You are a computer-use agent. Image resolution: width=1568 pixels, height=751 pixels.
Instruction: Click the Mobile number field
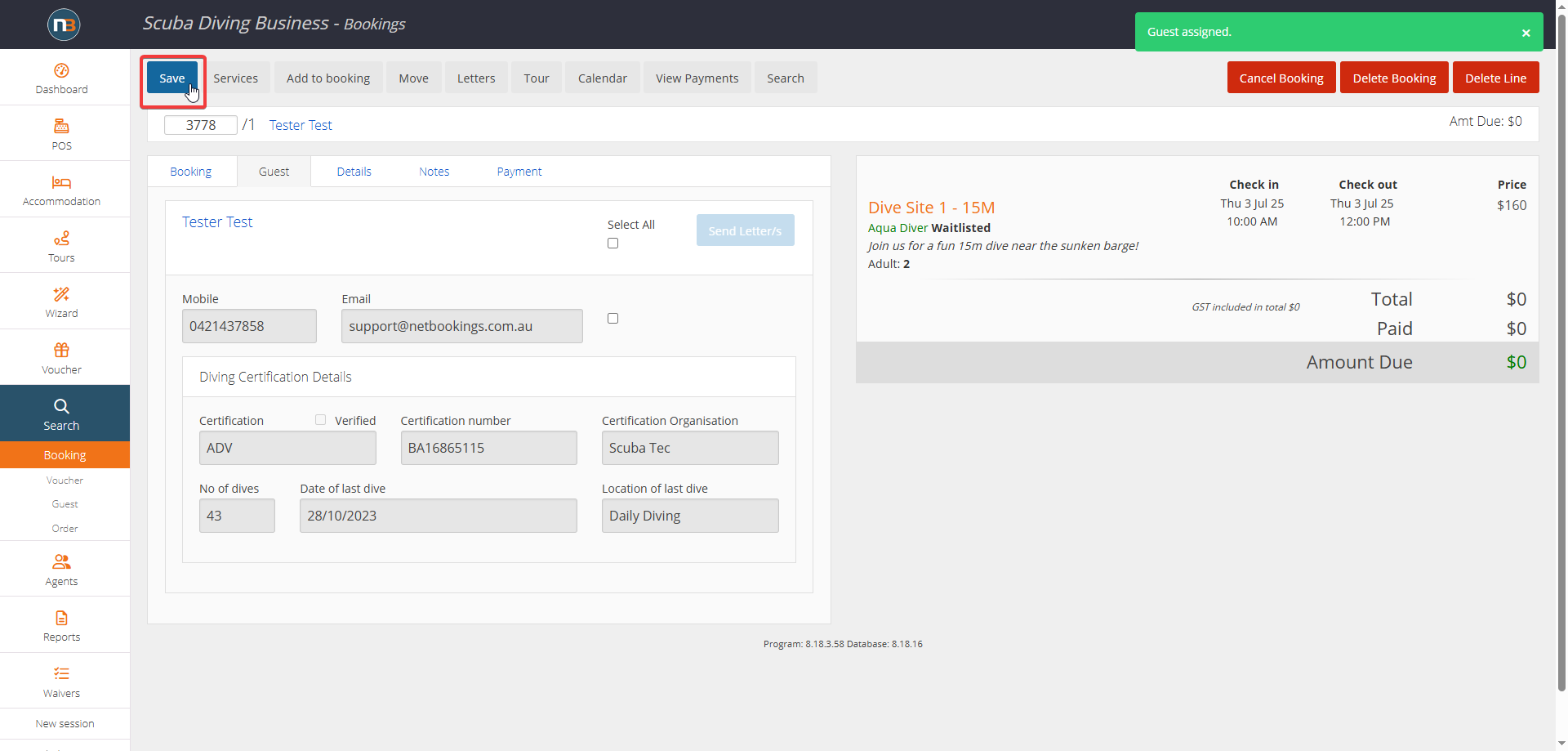(249, 326)
